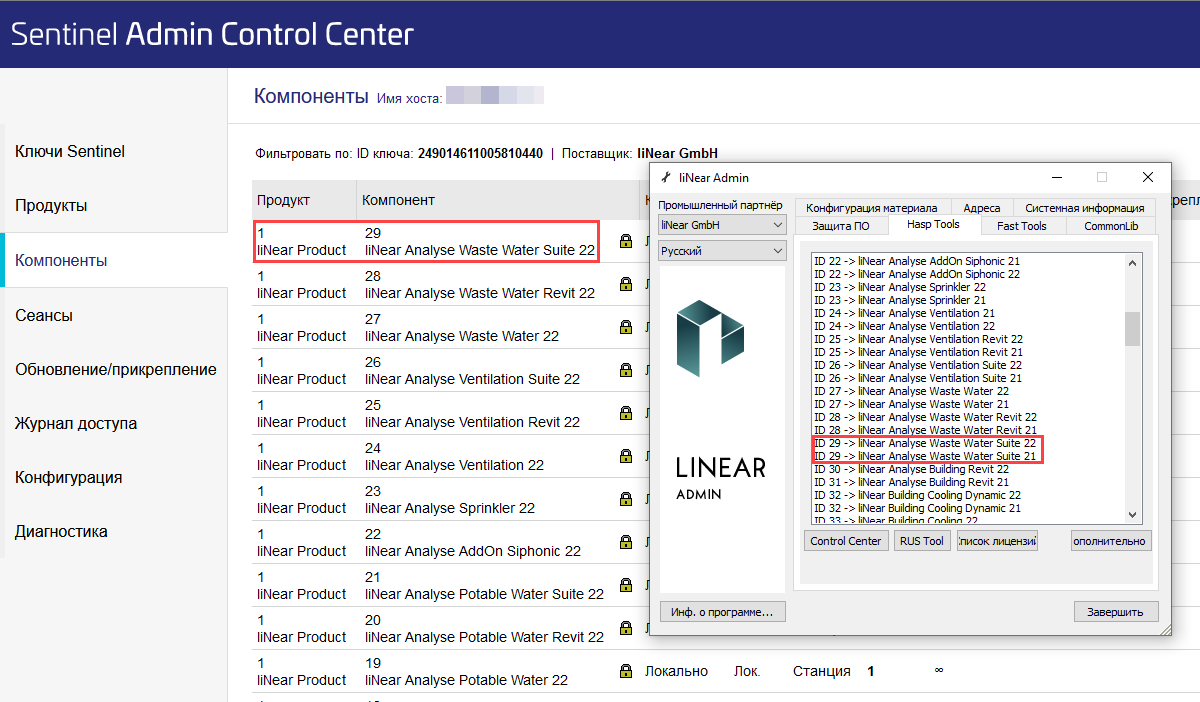Open the liNear GmbH partner dropdown
This screenshot has height=702, width=1200.
tap(722, 225)
